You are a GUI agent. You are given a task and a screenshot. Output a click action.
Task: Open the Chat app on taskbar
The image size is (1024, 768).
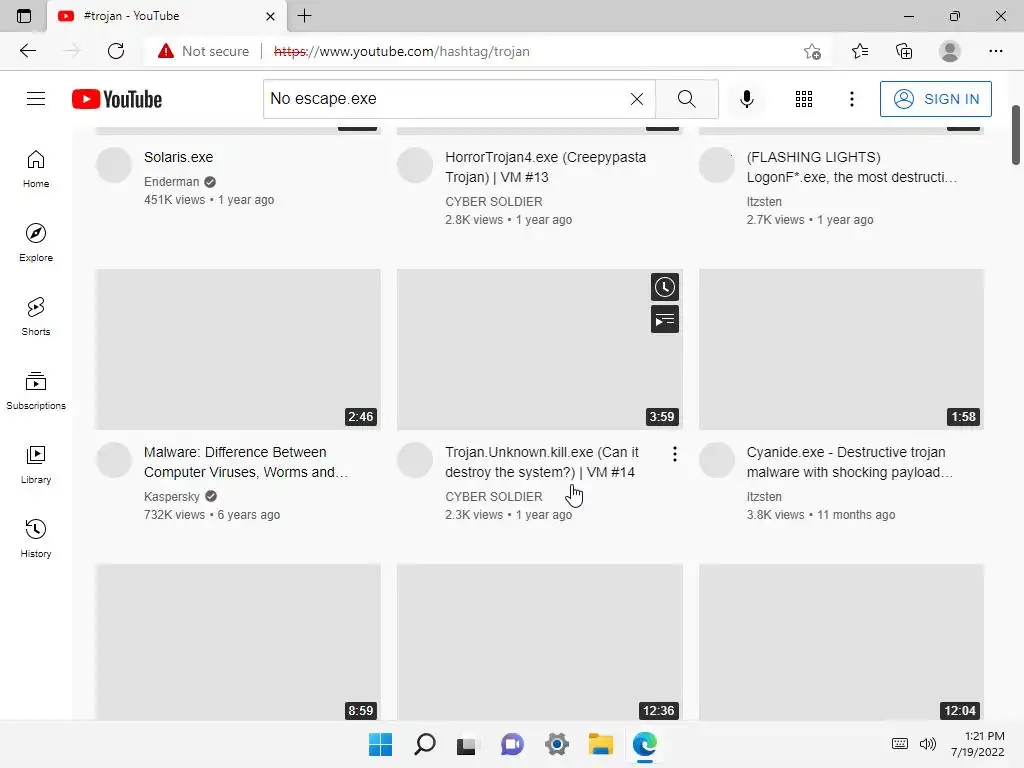[512, 744]
